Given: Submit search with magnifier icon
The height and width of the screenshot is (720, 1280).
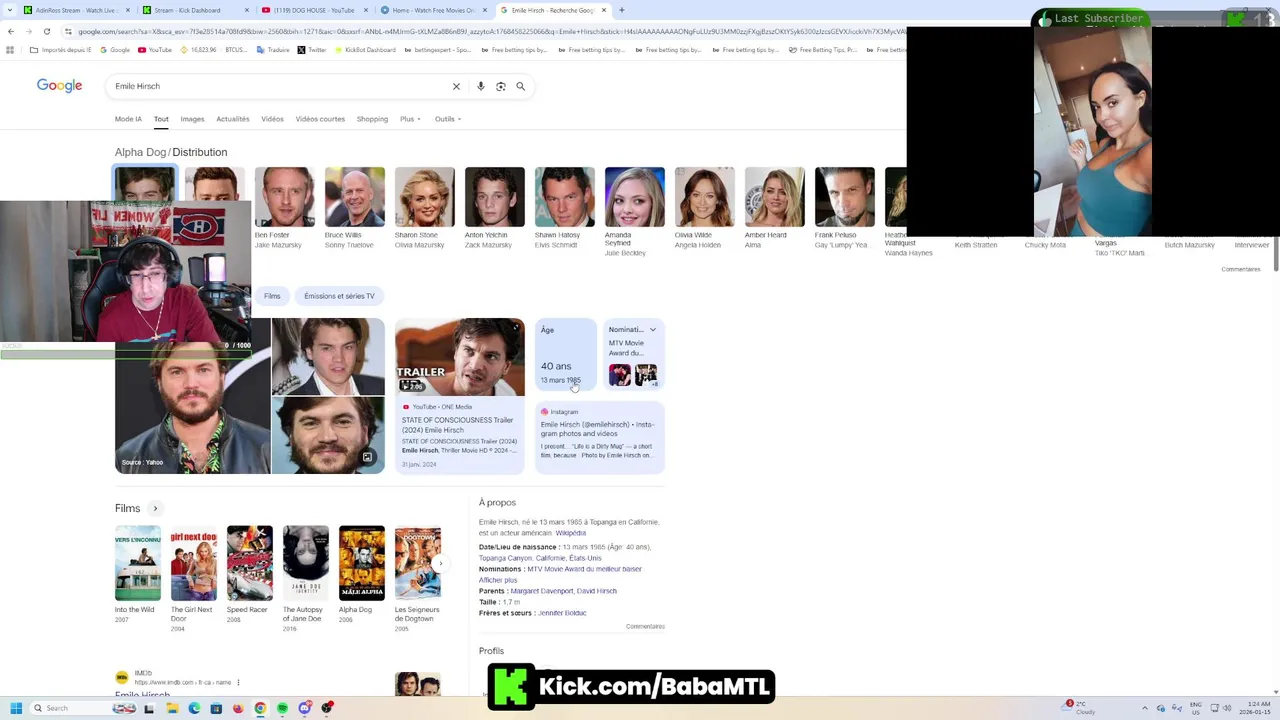Looking at the screenshot, I should pos(521,86).
